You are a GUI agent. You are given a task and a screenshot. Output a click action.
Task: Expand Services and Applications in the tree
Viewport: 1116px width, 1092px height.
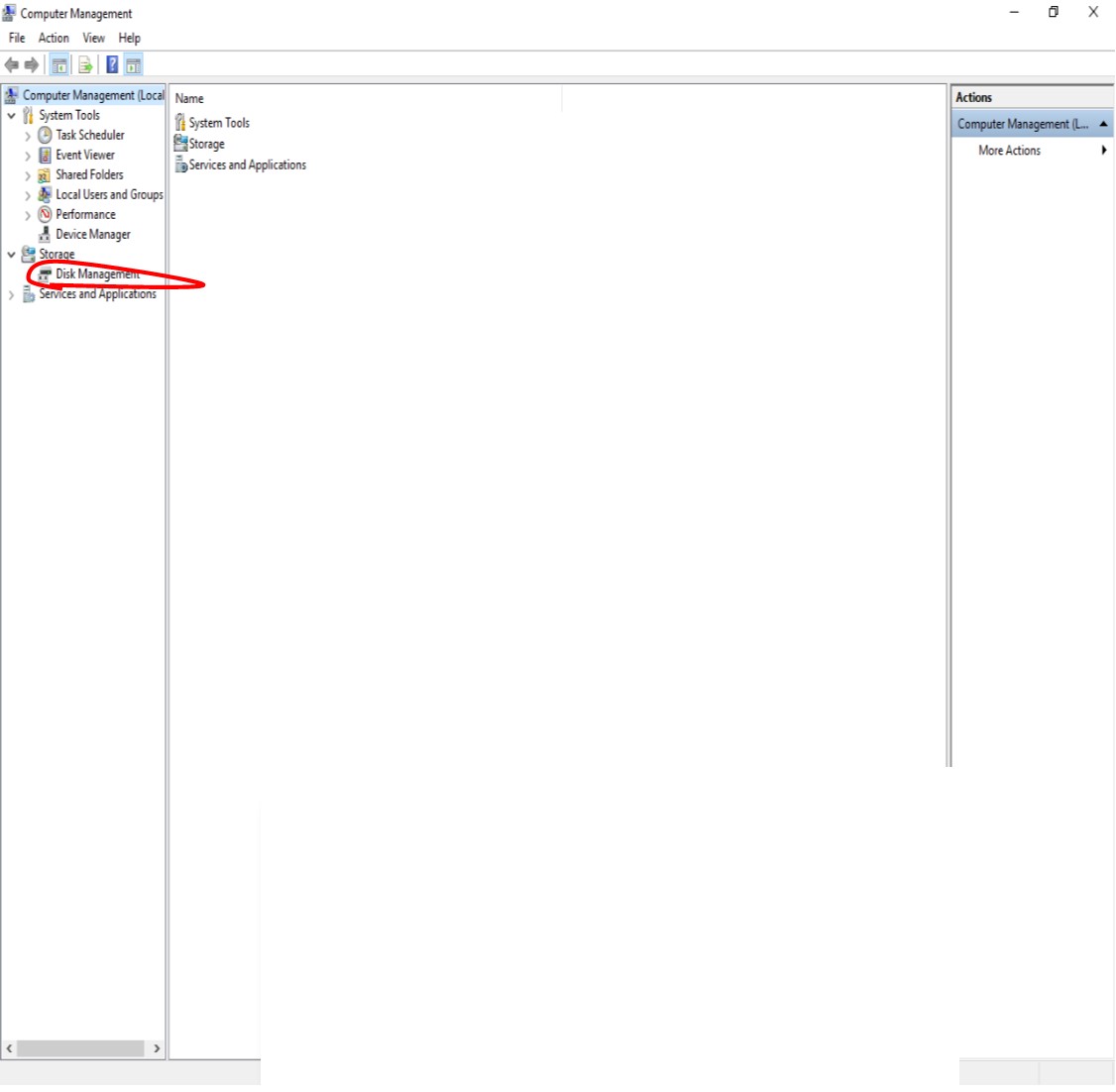(x=10, y=294)
